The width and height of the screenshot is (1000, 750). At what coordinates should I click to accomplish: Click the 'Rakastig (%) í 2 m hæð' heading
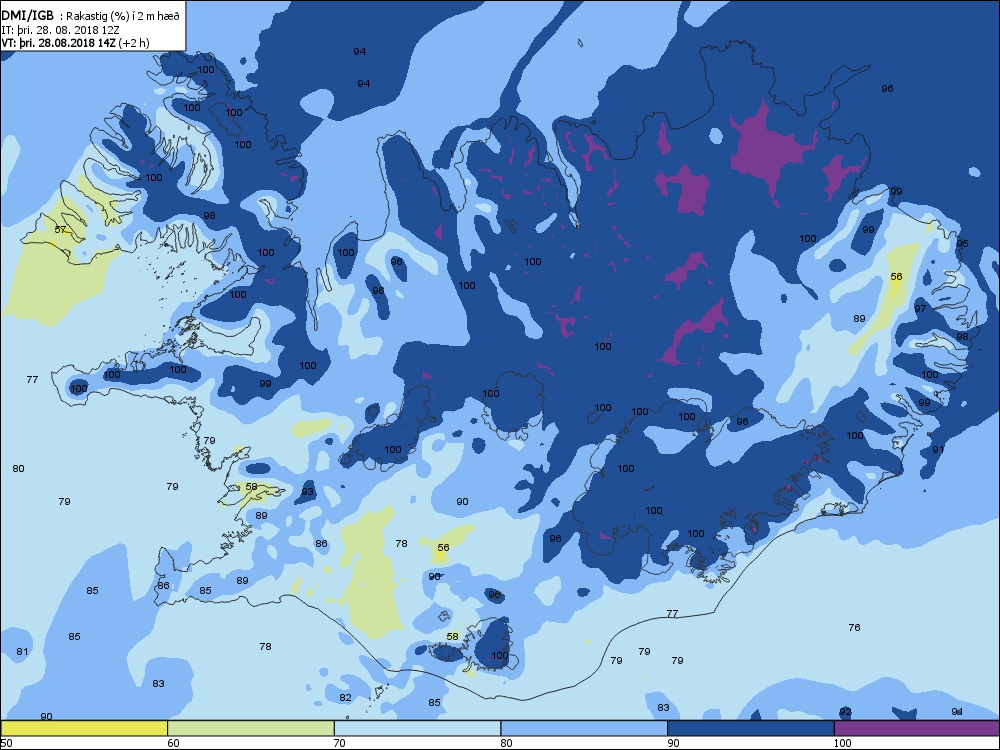click(x=120, y=17)
